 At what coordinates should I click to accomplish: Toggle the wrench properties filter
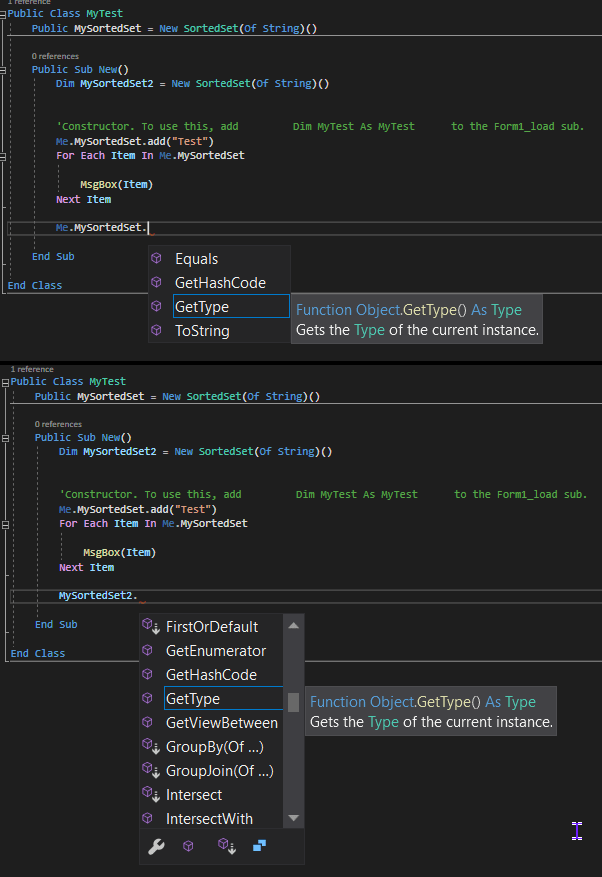[156, 847]
